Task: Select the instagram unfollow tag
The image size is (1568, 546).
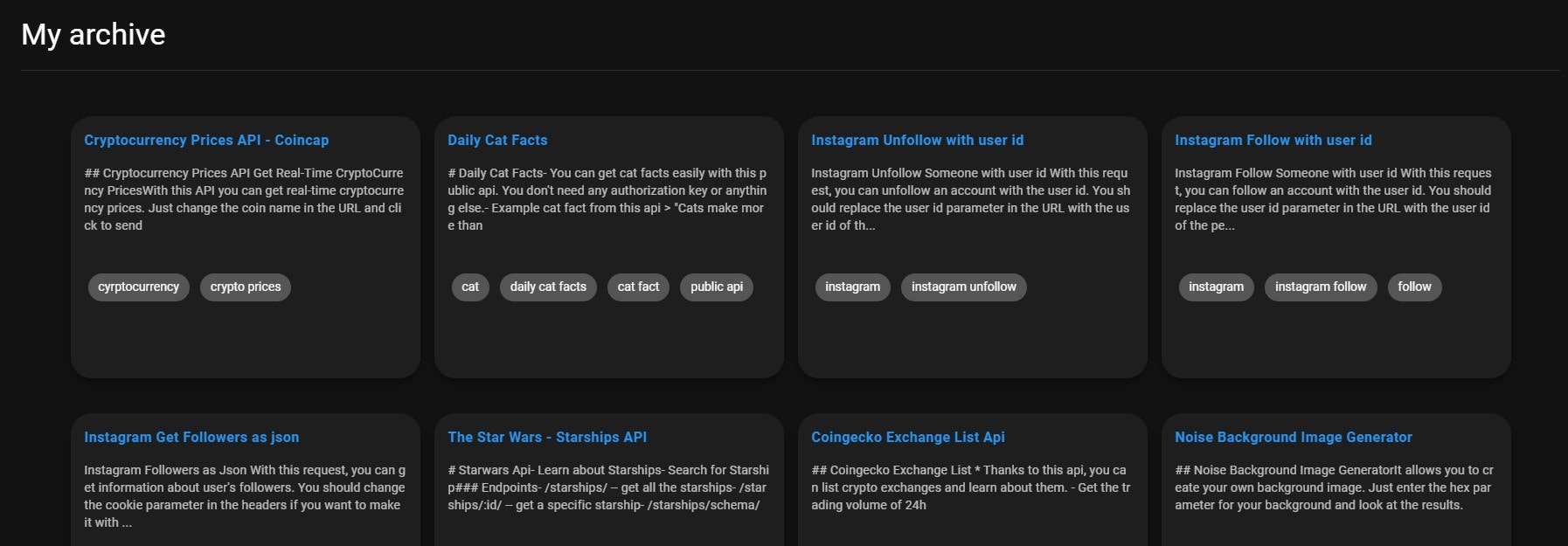Action: point(964,287)
